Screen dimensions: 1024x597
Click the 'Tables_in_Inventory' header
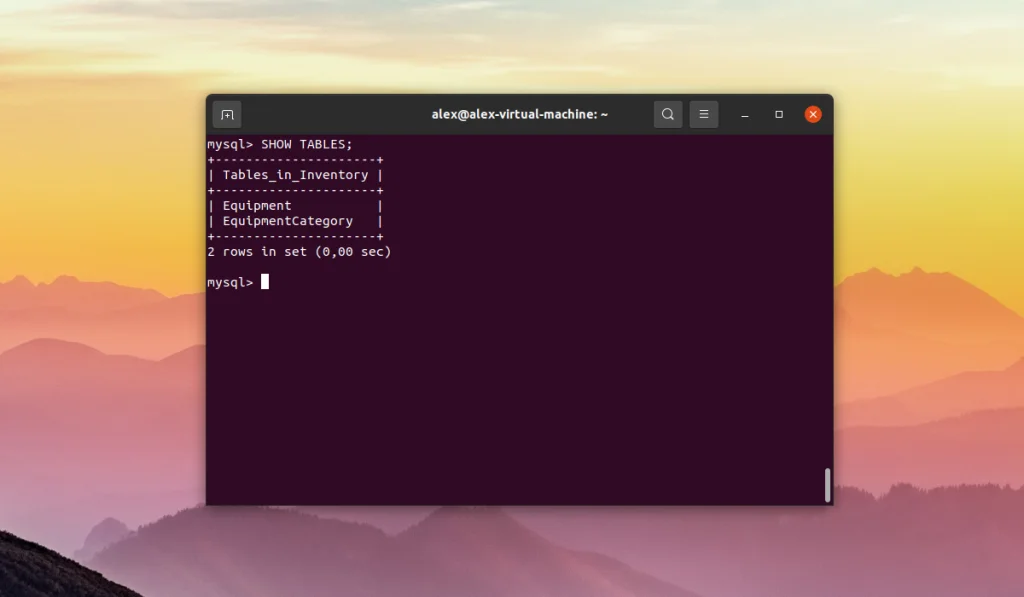(x=295, y=175)
